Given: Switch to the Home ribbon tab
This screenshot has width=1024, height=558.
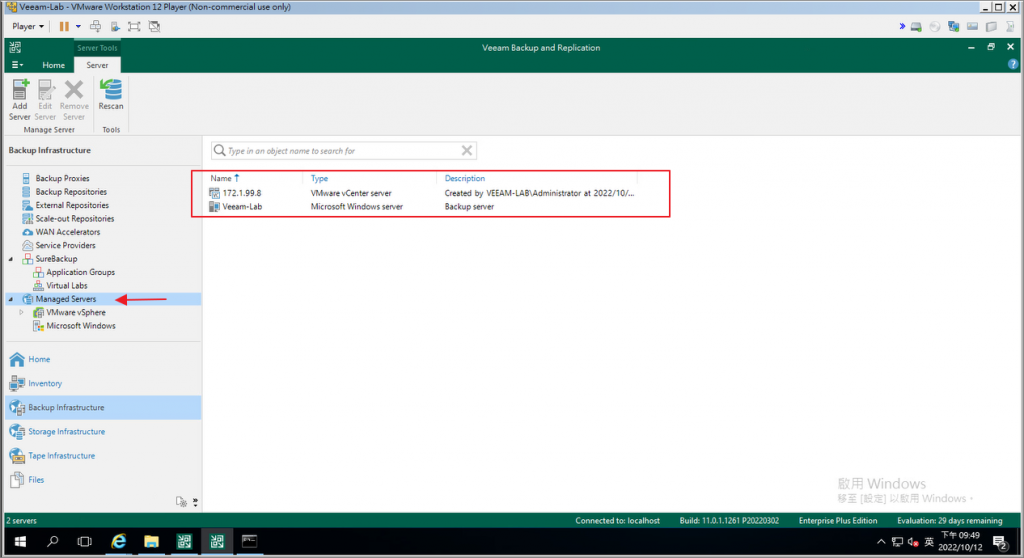Looking at the screenshot, I should coord(54,65).
